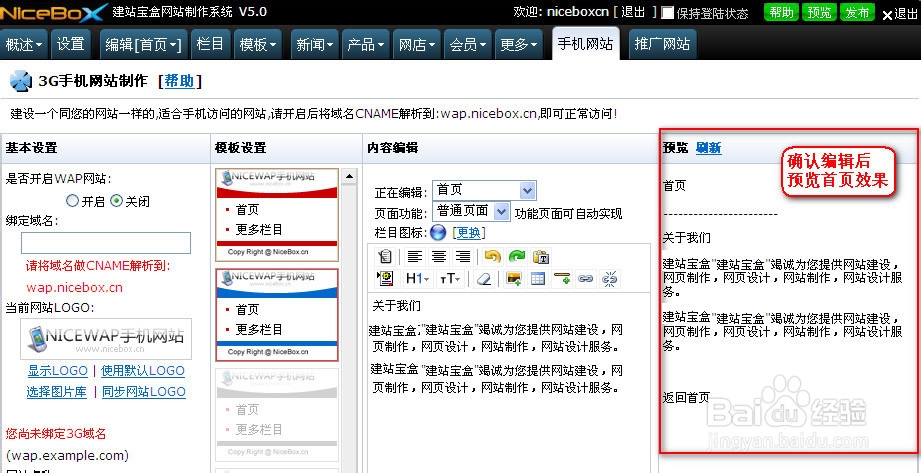Image resolution: width=921 pixels, height=473 pixels.
Task: Expand the 新闻 menu
Action: [x=315, y=45]
